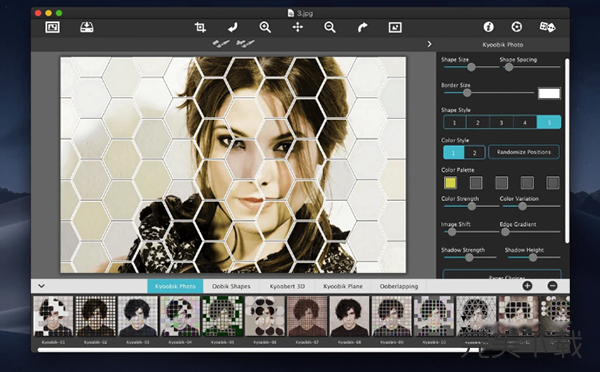Click the save-to-disk icon in the toolbar

(x=86, y=27)
